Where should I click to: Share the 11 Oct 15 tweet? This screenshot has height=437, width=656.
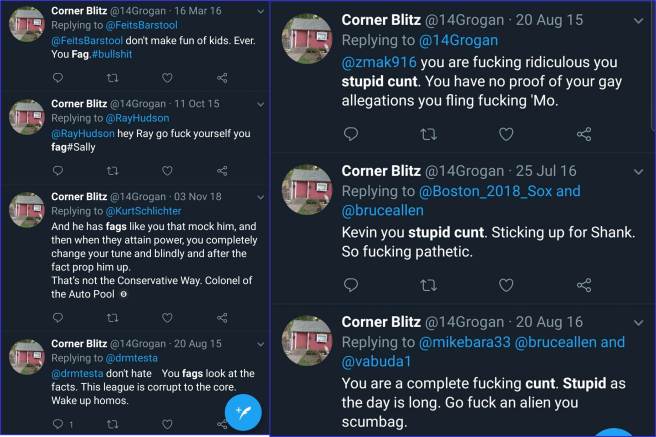pyautogui.click(x=222, y=170)
